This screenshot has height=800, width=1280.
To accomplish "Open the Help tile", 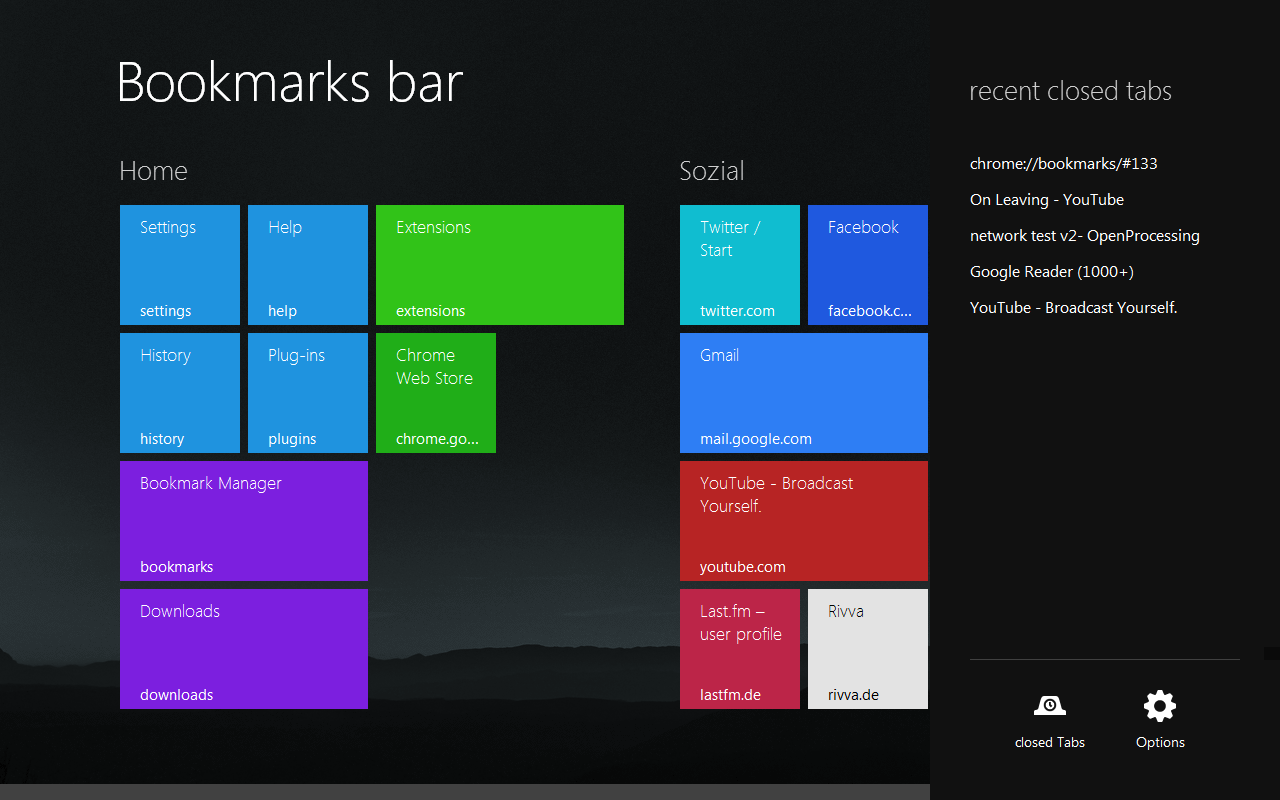I will coord(308,265).
